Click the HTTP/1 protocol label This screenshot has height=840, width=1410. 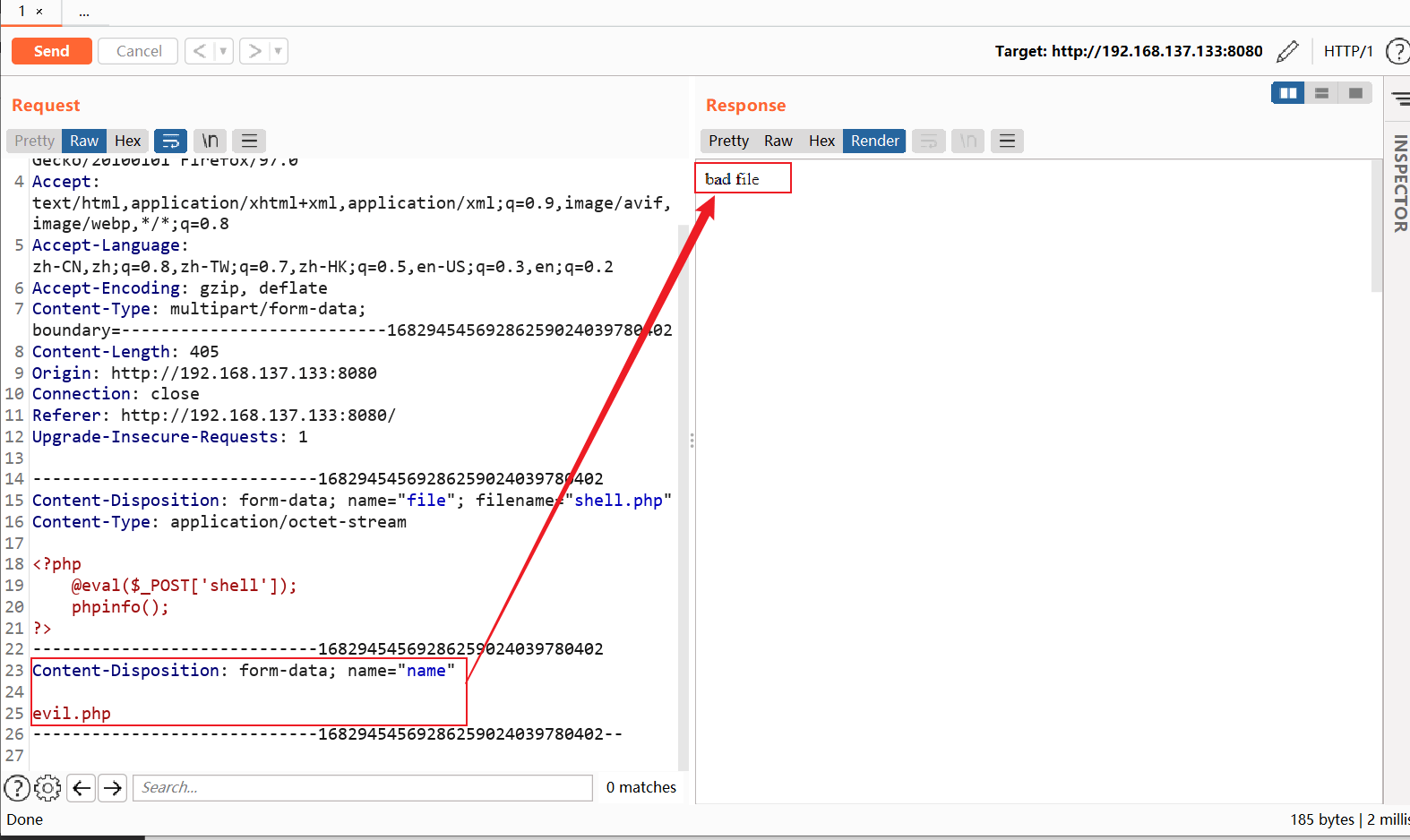(x=1348, y=51)
